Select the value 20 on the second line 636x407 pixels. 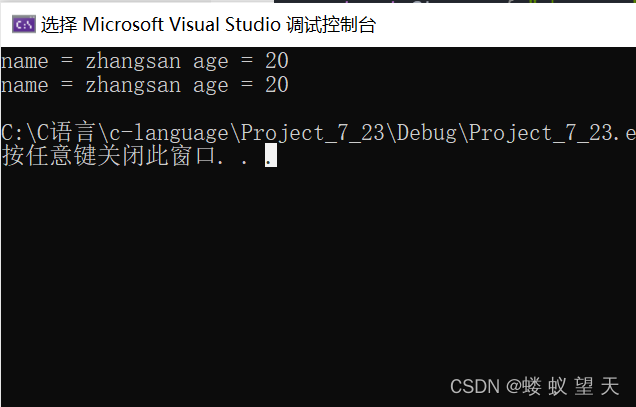pyautogui.click(x=277, y=84)
